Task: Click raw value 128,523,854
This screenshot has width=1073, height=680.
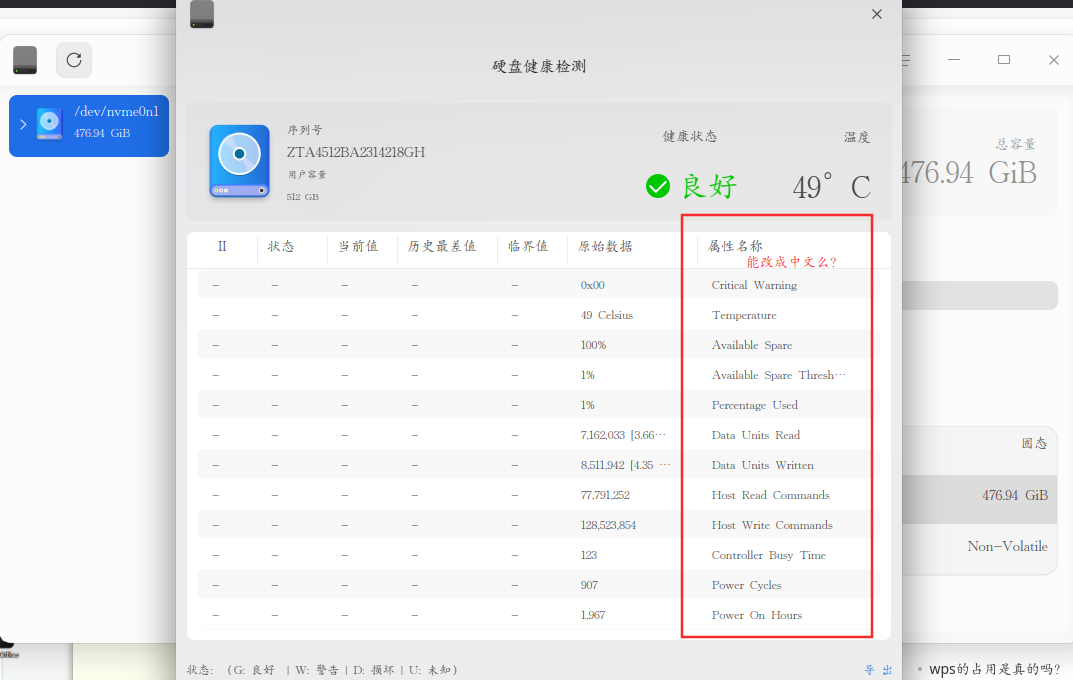Action: click(x=608, y=525)
